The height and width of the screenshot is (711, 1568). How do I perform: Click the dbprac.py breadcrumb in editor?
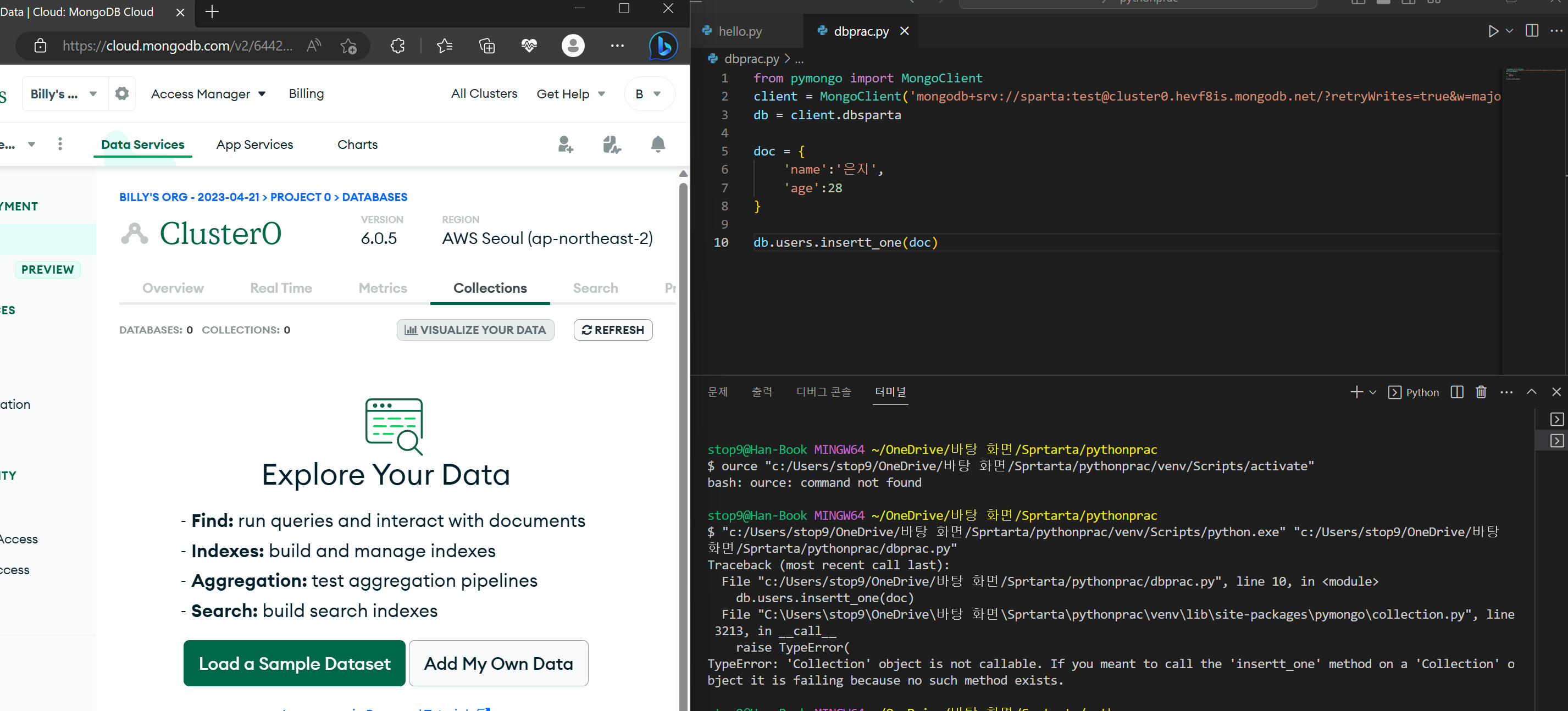pos(751,58)
